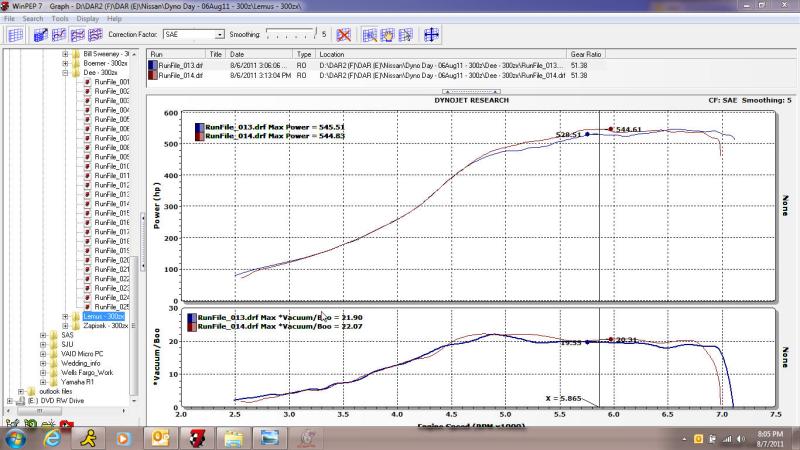Open the Tools menu
This screenshot has height=450, width=800.
click(x=60, y=18)
